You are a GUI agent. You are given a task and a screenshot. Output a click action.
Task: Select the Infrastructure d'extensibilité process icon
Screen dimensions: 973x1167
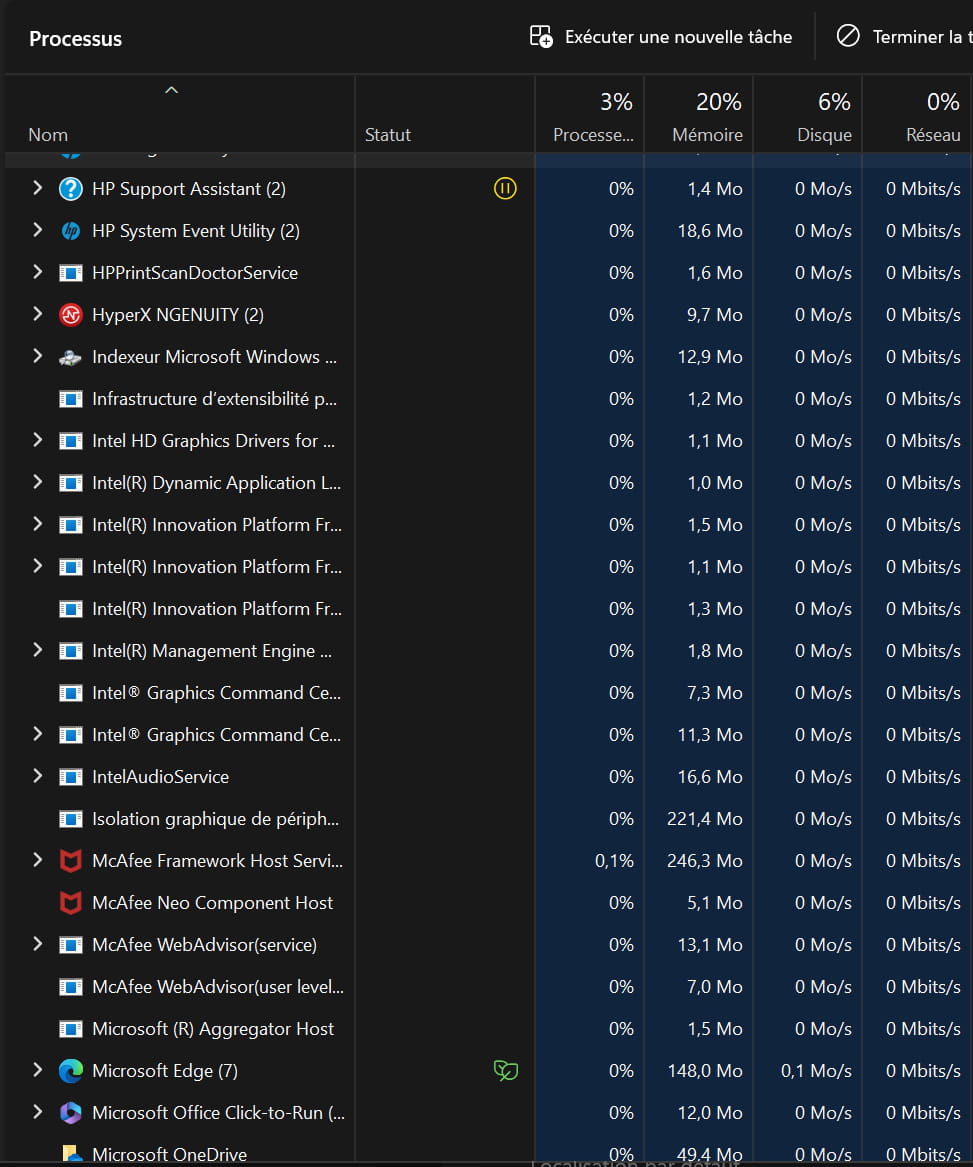[71, 399]
